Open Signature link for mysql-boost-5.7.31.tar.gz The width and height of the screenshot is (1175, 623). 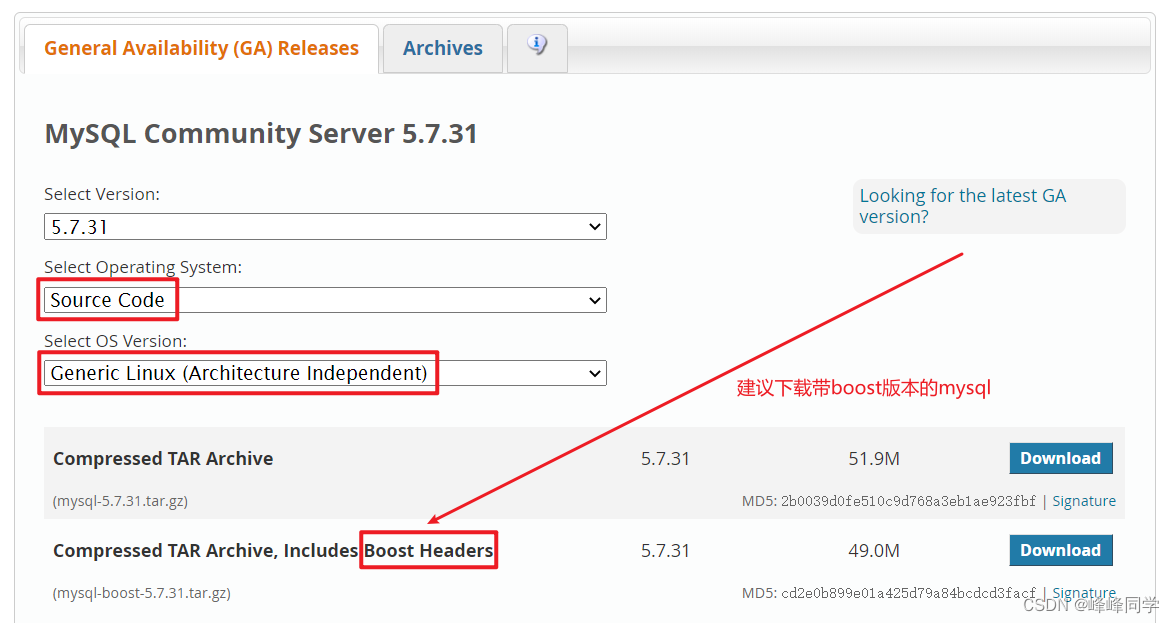pos(1084,593)
